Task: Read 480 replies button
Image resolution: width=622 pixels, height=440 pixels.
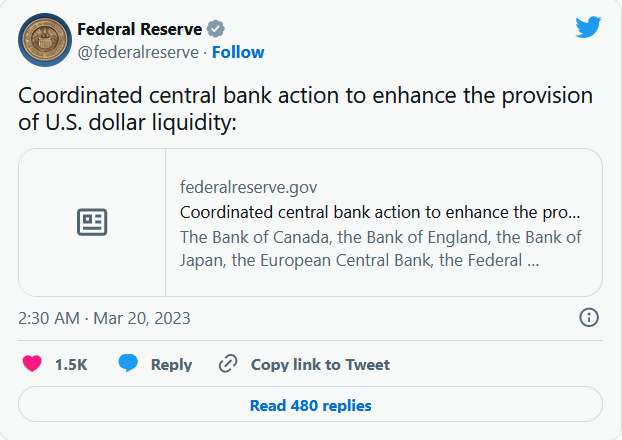Action: click(x=310, y=405)
